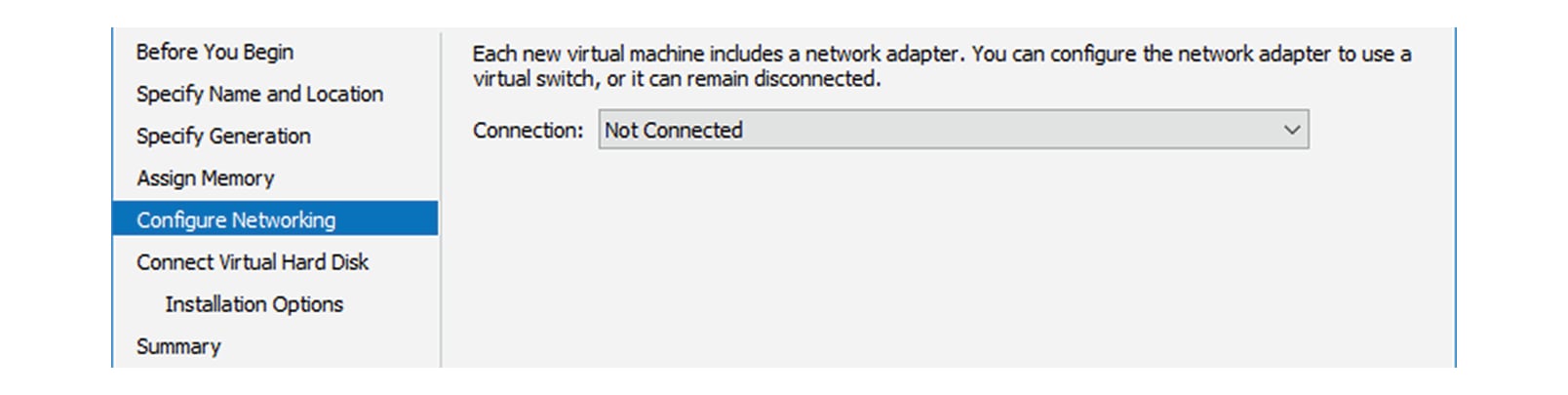Select the highlighted Configure Networking step
Viewport: 1568px width, 395px height.
[275, 218]
